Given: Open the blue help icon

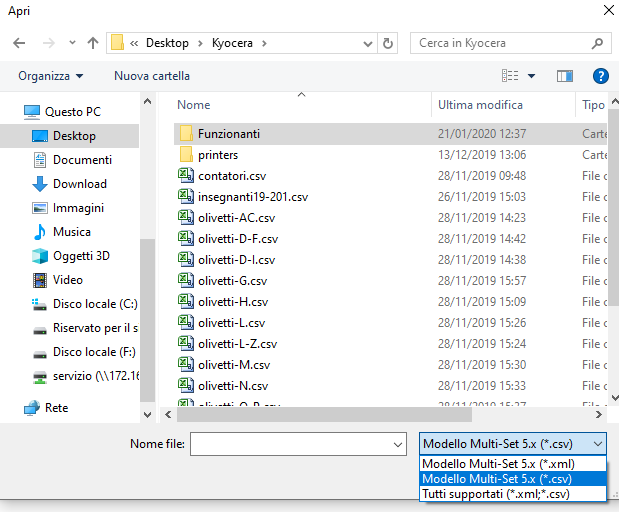Looking at the screenshot, I should (x=600, y=76).
